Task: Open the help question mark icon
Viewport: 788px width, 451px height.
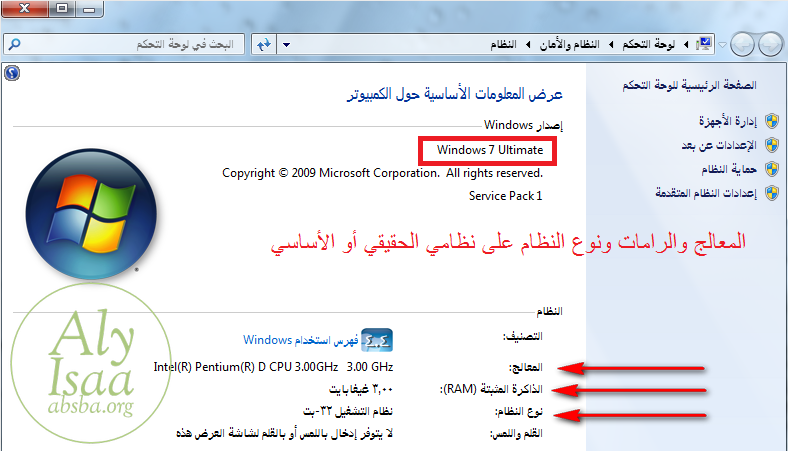Action: (11, 73)
